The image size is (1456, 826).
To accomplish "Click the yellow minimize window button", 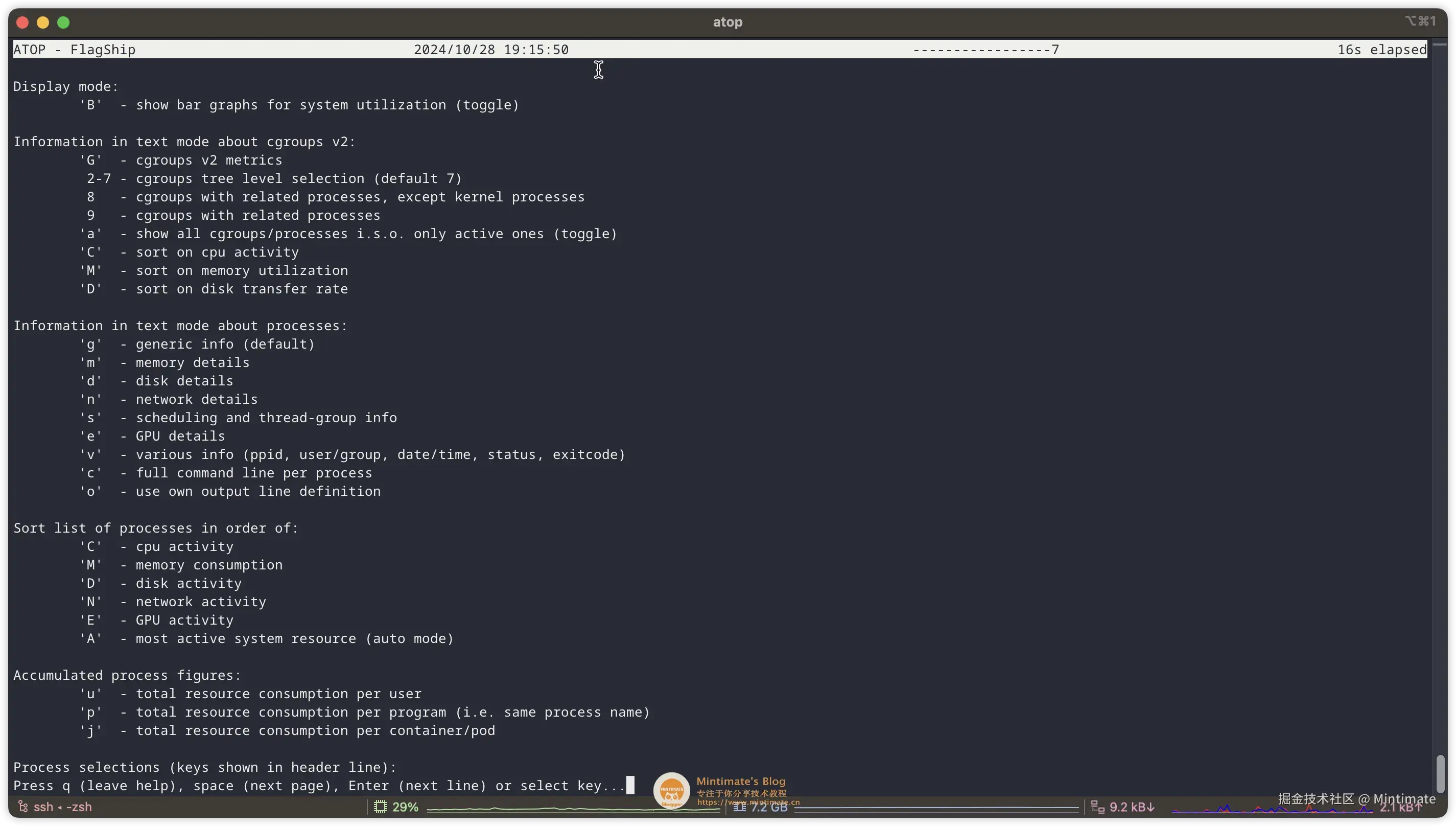I will [43, 22].
